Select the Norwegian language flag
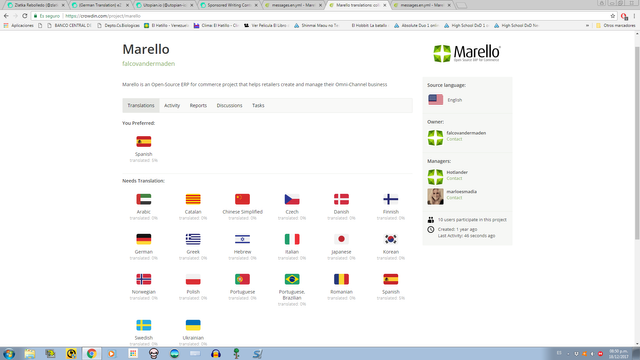The image size is (640, 360). 144,279
